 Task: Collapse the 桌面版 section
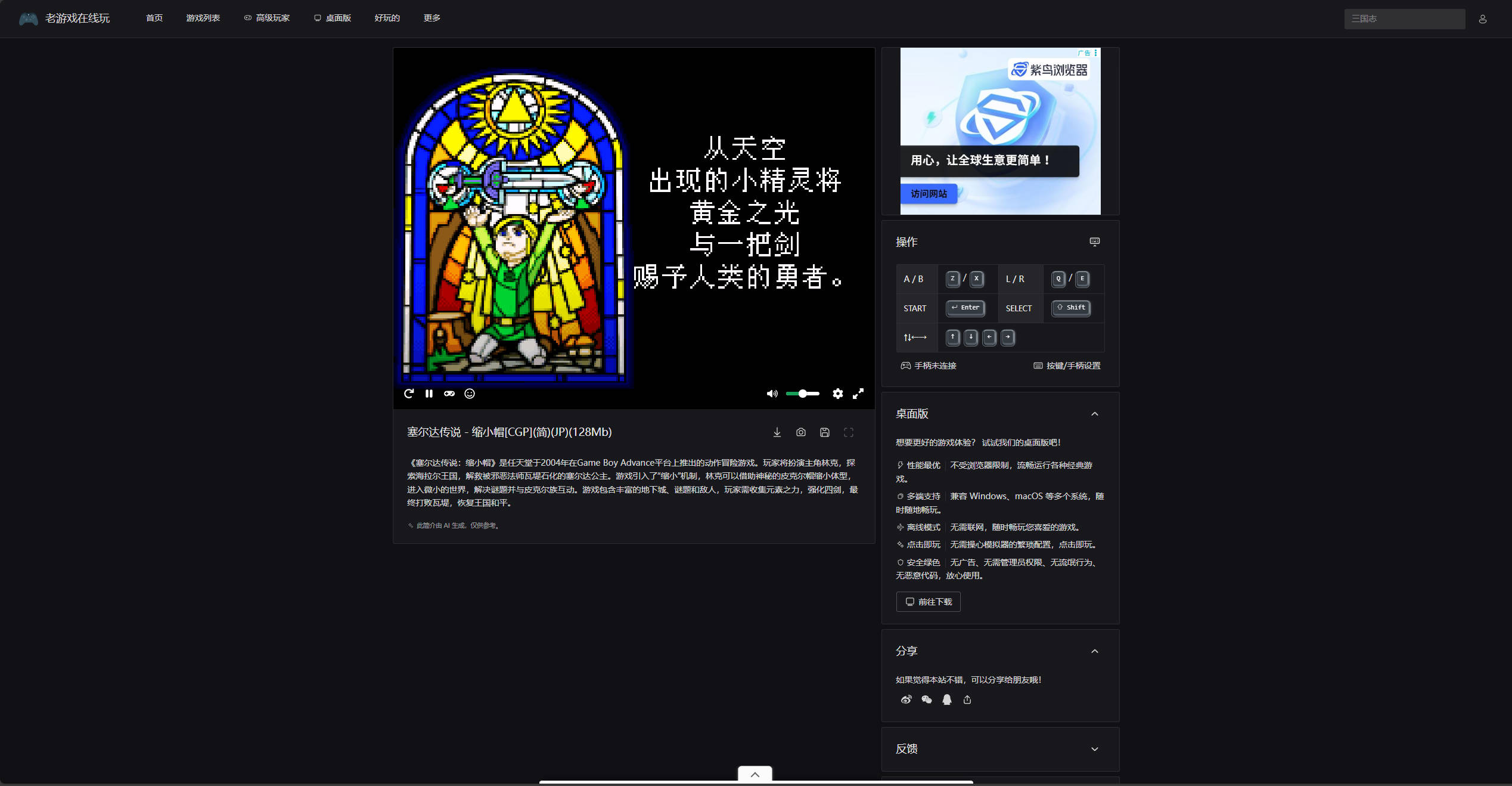(1095, 414)
